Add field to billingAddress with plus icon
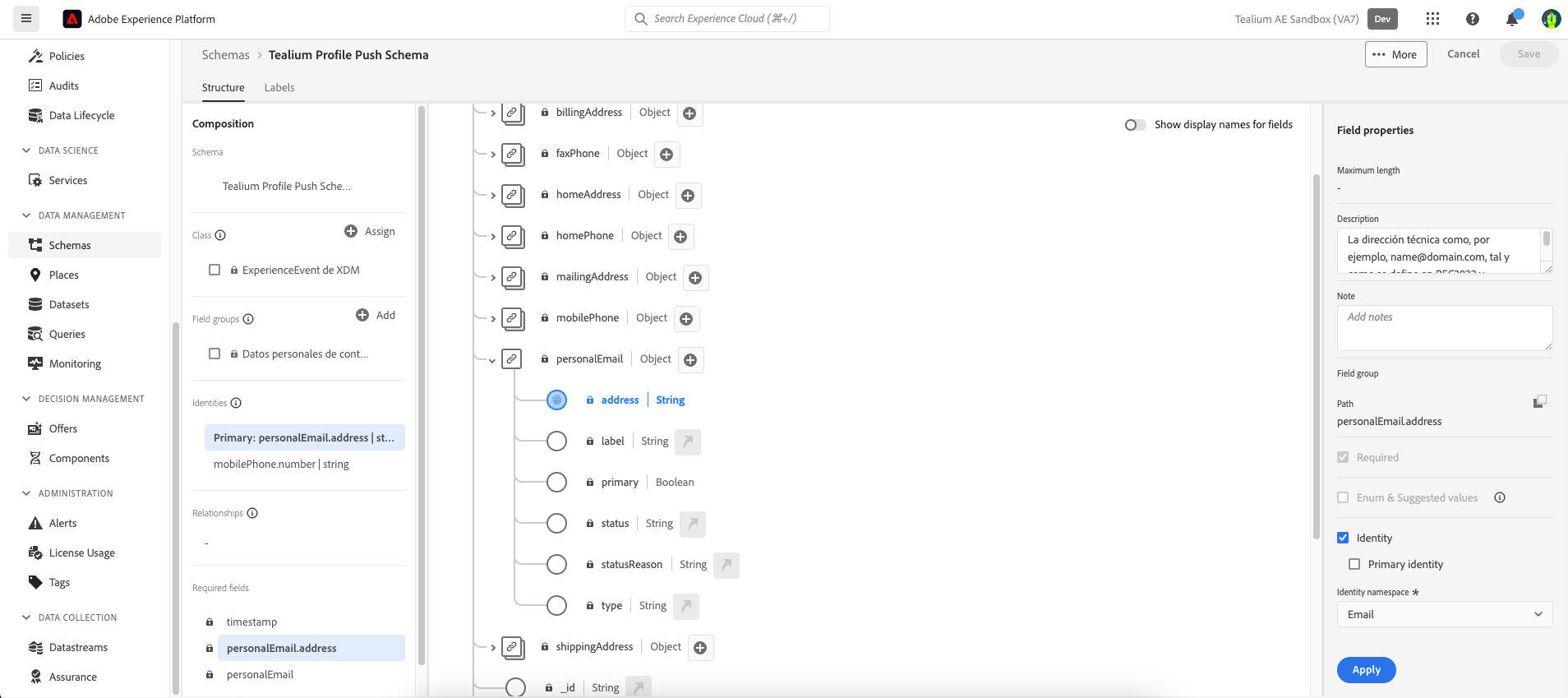The image size is (1568, 698). (689, 113)
